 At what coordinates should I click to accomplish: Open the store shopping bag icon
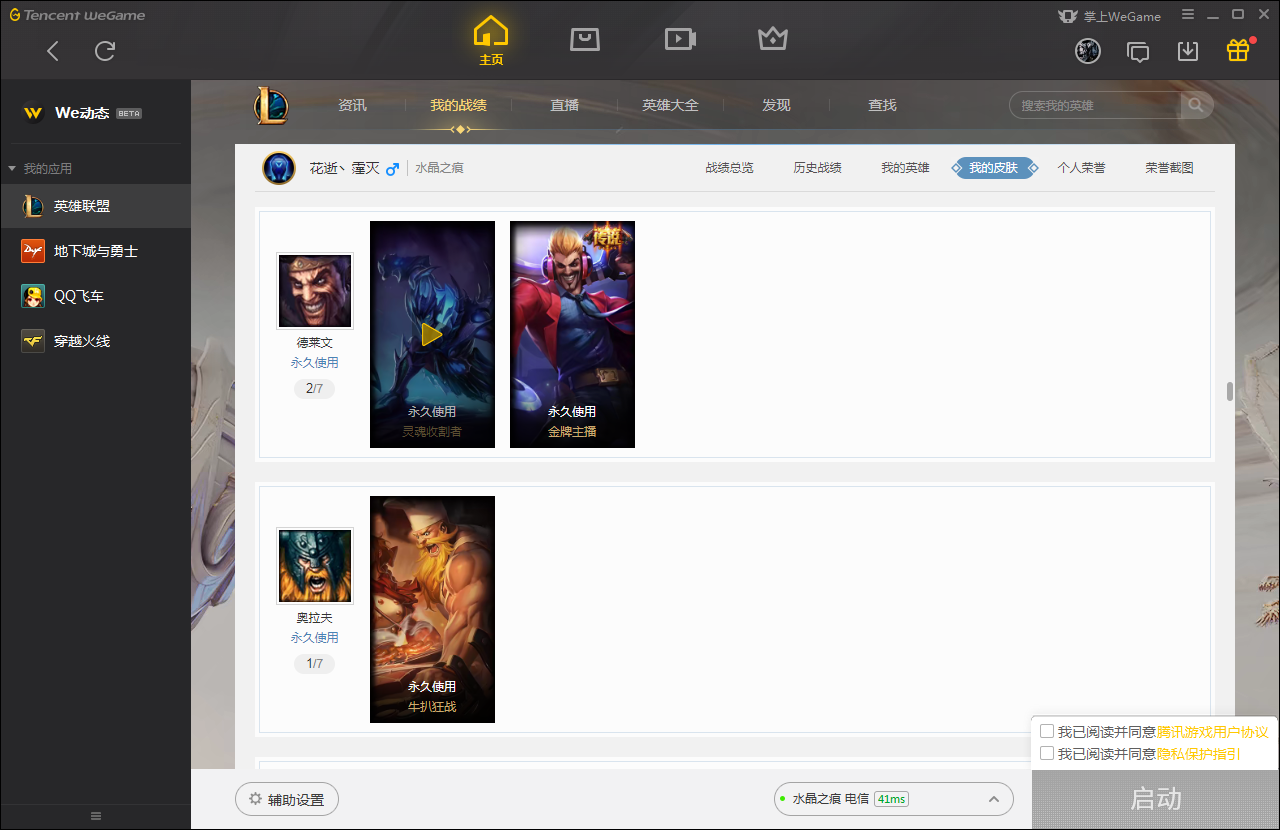pyautogui.click(x=585, y=39)
